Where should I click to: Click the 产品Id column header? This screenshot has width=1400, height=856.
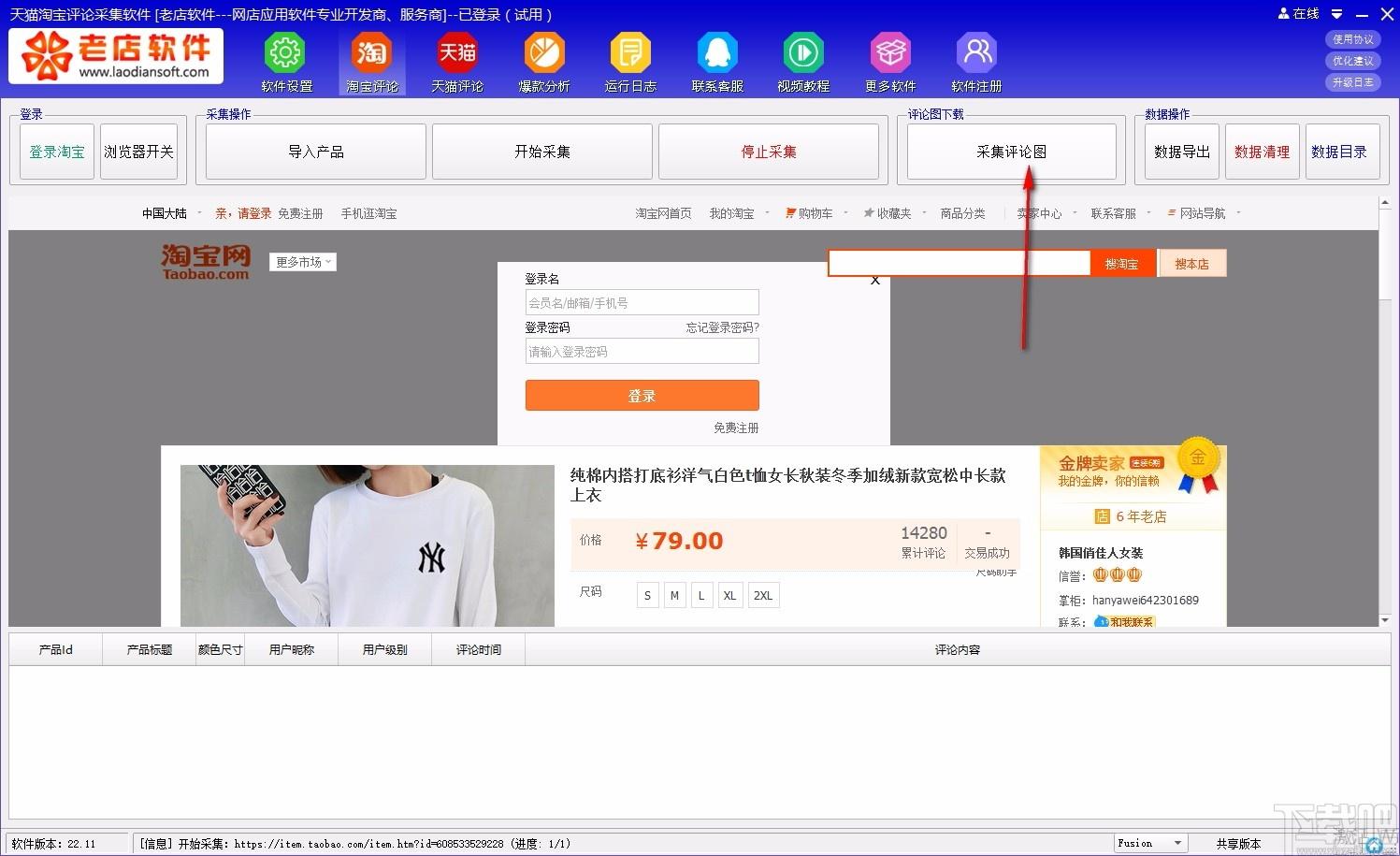pos(56,649)
